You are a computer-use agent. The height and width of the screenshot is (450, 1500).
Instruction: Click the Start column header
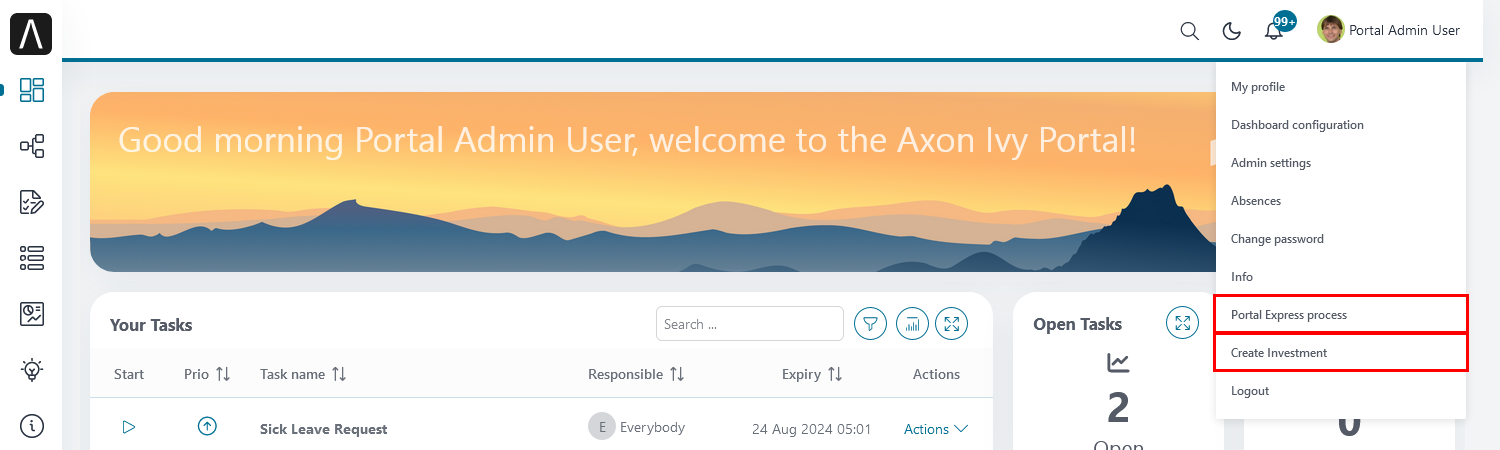pyautogui.click(x=129, y=374)
